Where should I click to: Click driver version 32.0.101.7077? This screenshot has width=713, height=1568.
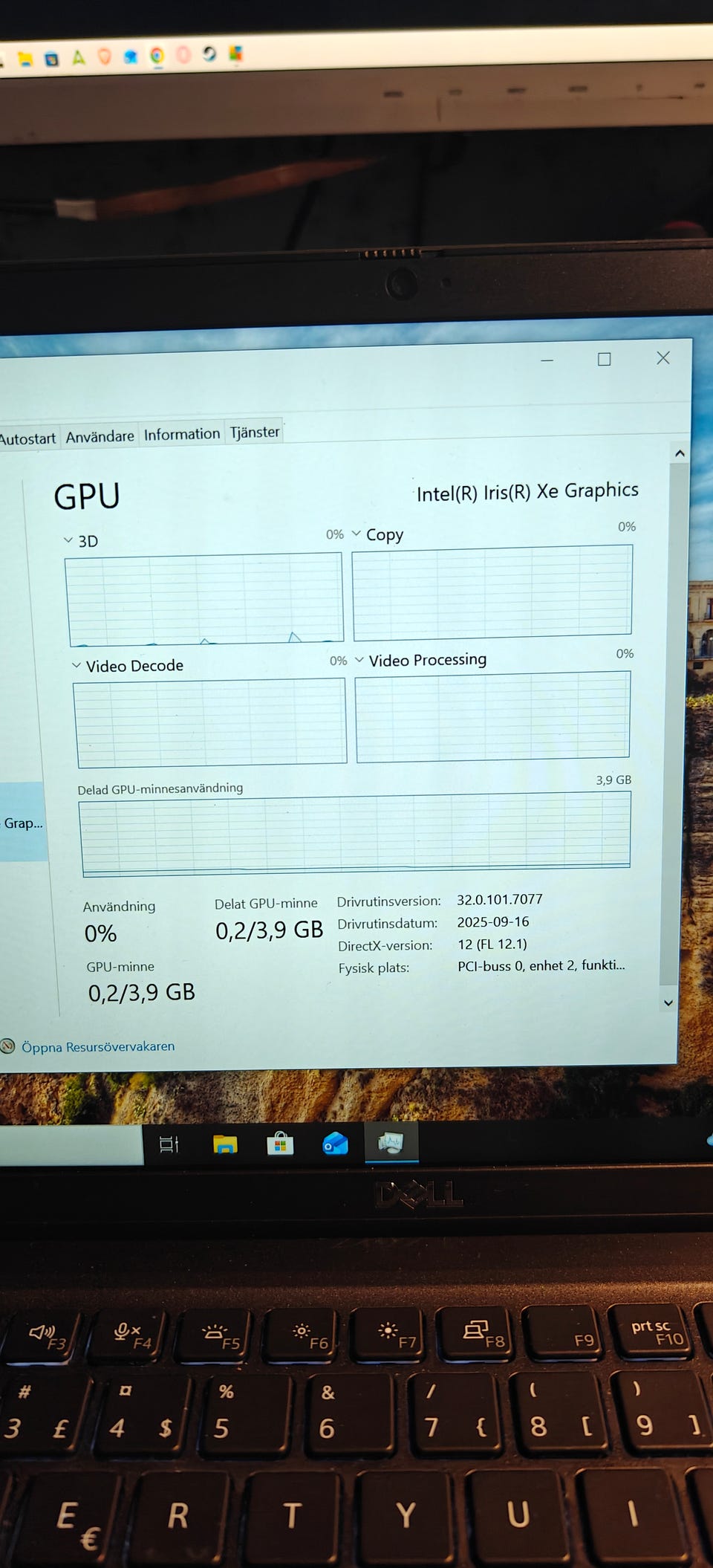click(500, 899)
